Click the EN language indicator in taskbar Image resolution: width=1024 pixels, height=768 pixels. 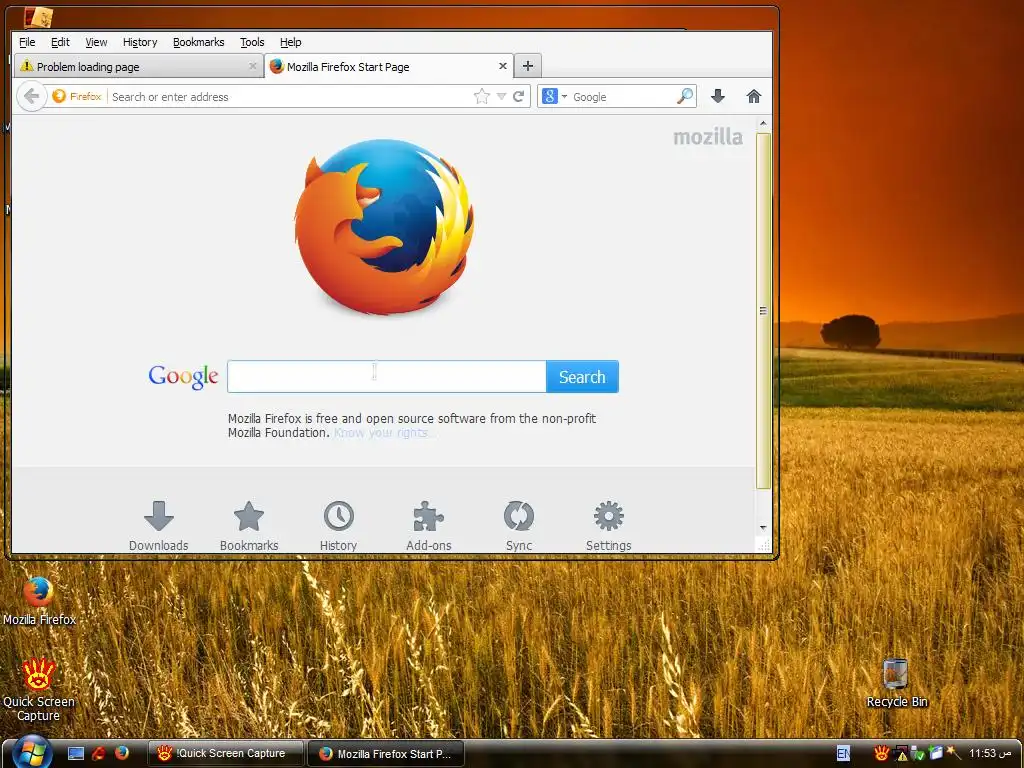coord(843,754)
